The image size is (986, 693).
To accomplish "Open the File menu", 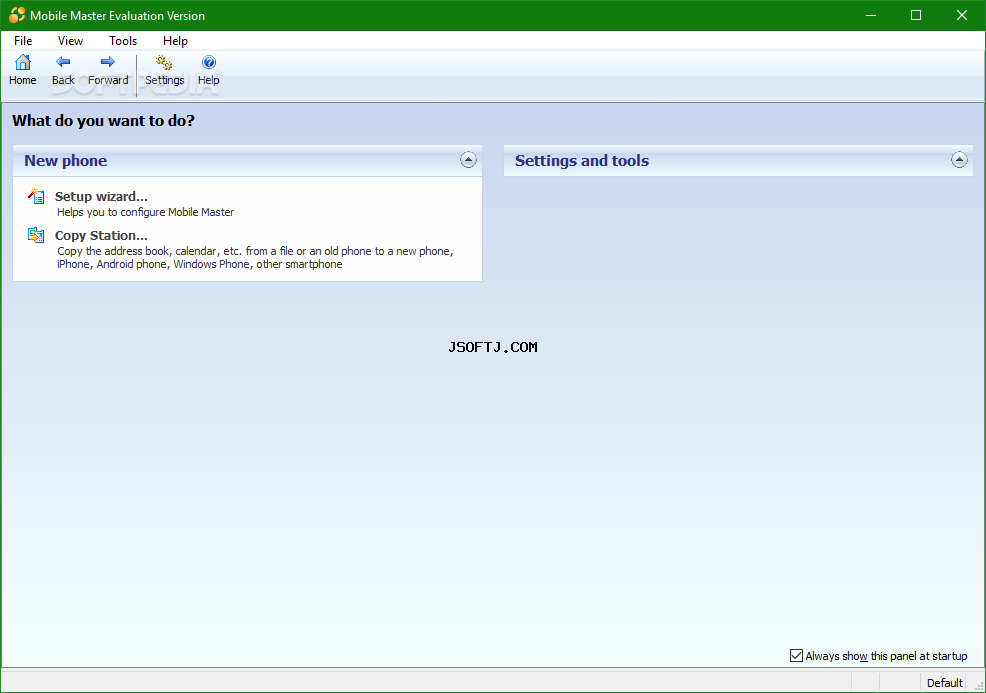I will pyautogui.click(x=23, y=41).
